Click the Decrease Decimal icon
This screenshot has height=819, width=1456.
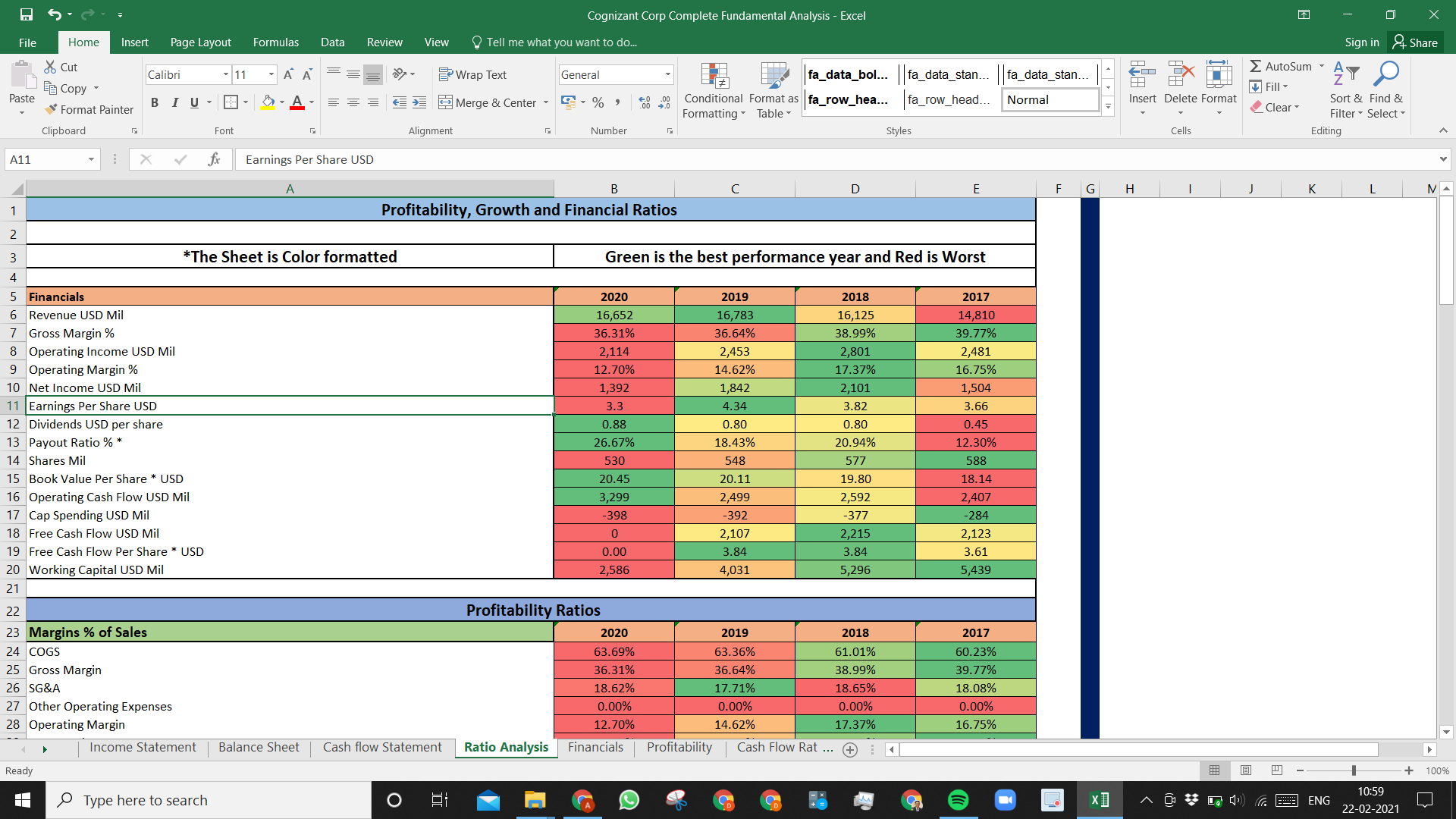point(664,102)
